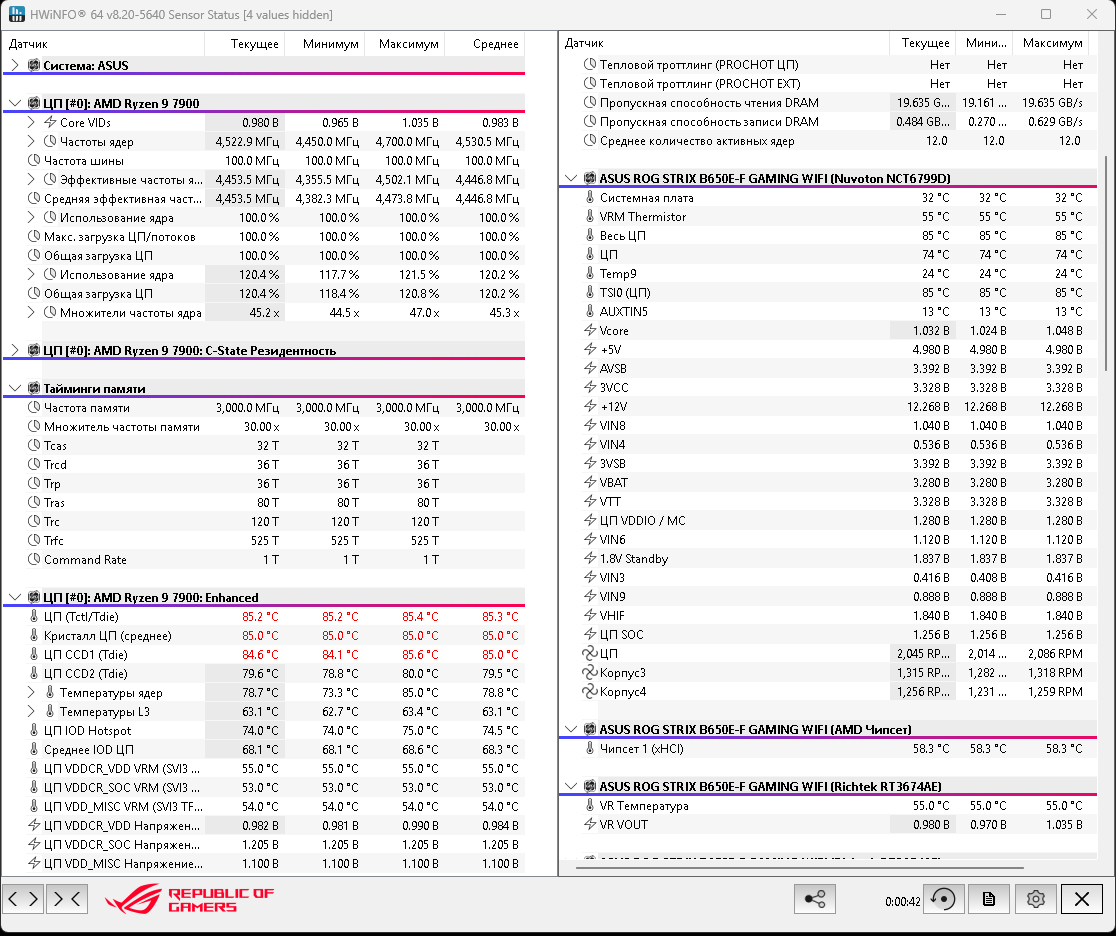The width and height of the screenshot is (1116, 936).
Task: Click the lightning icon next to Vcore
Action: tap(590, 330)
